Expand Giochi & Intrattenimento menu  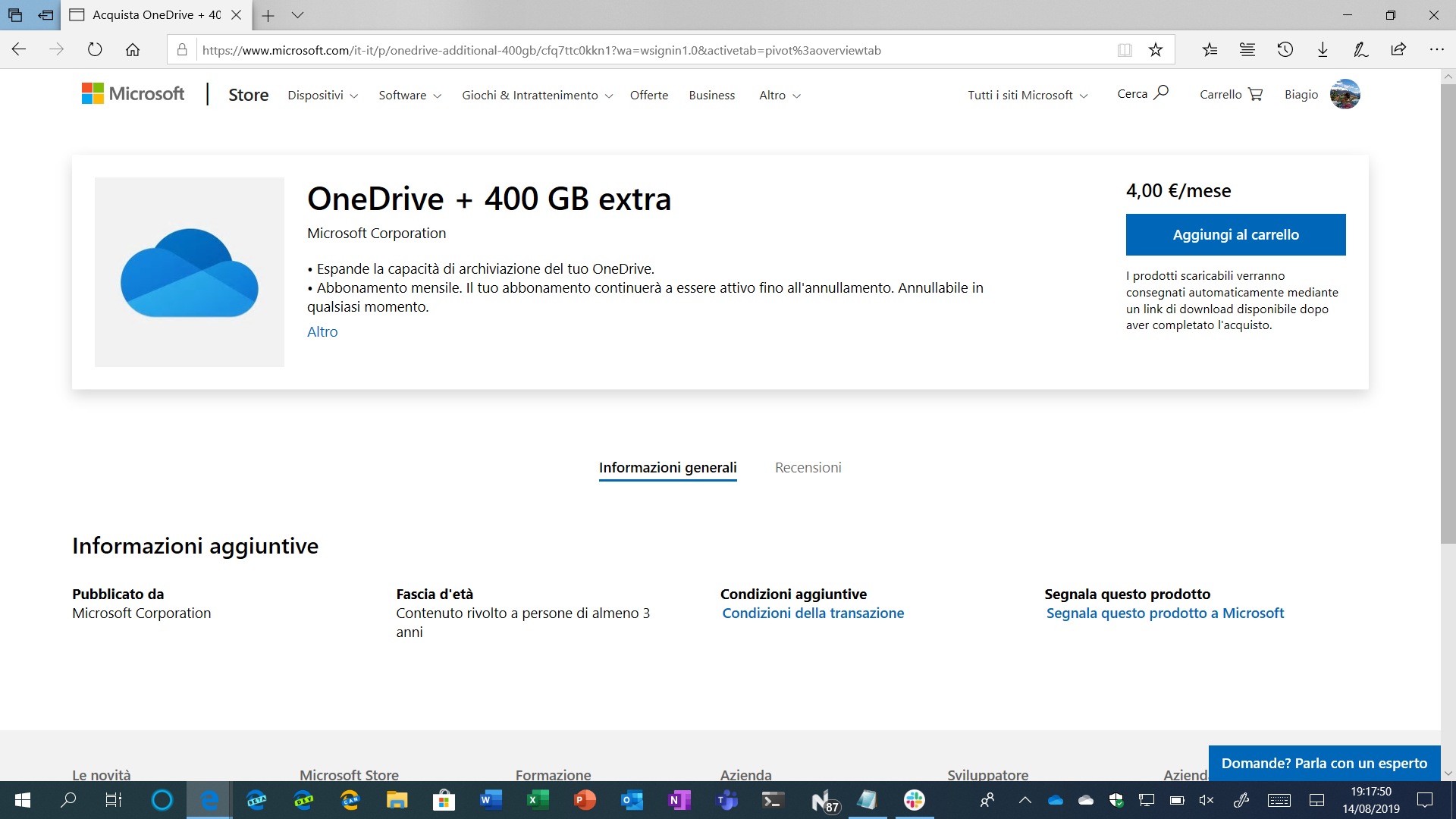point(538,96)
